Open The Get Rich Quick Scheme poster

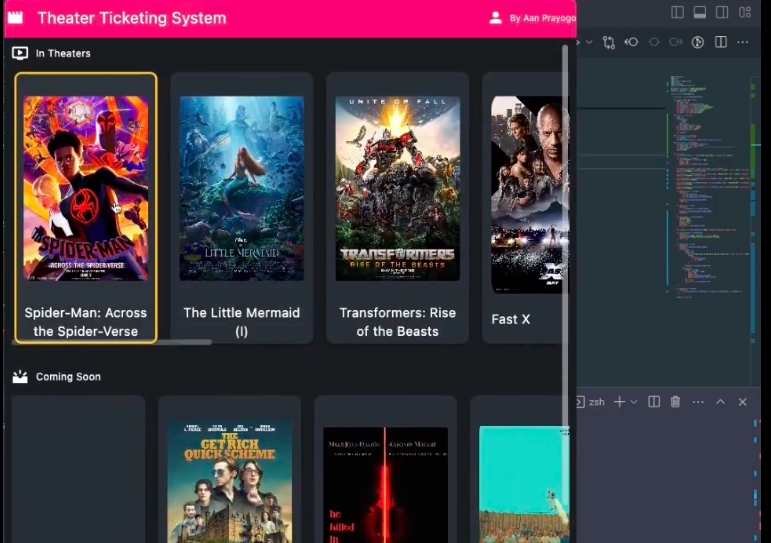(230, 481)
